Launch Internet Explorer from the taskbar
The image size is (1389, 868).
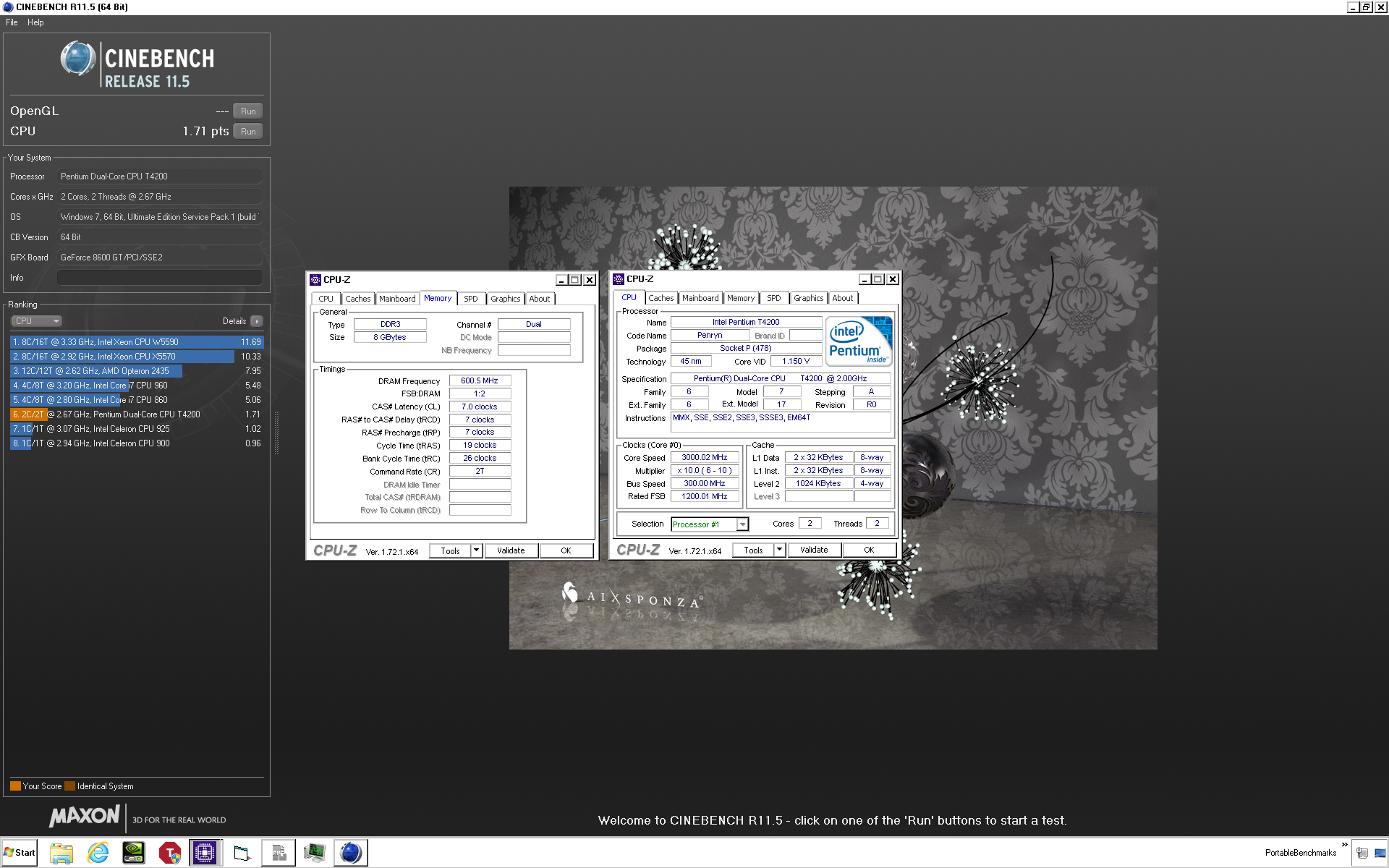pyautogui.click(x=98, y=853)
